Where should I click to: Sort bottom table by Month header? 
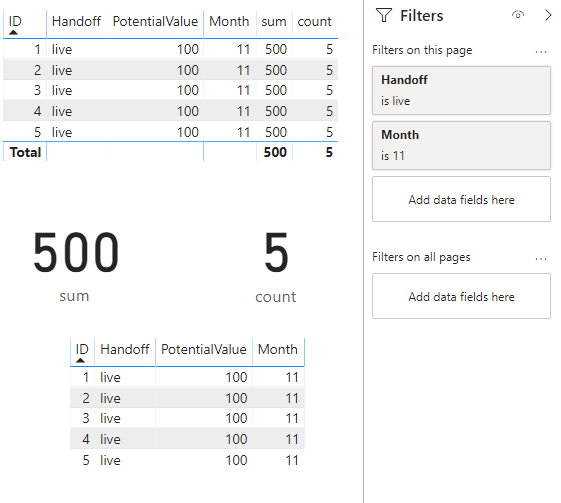pyautogui.click(x=278, y=349)
